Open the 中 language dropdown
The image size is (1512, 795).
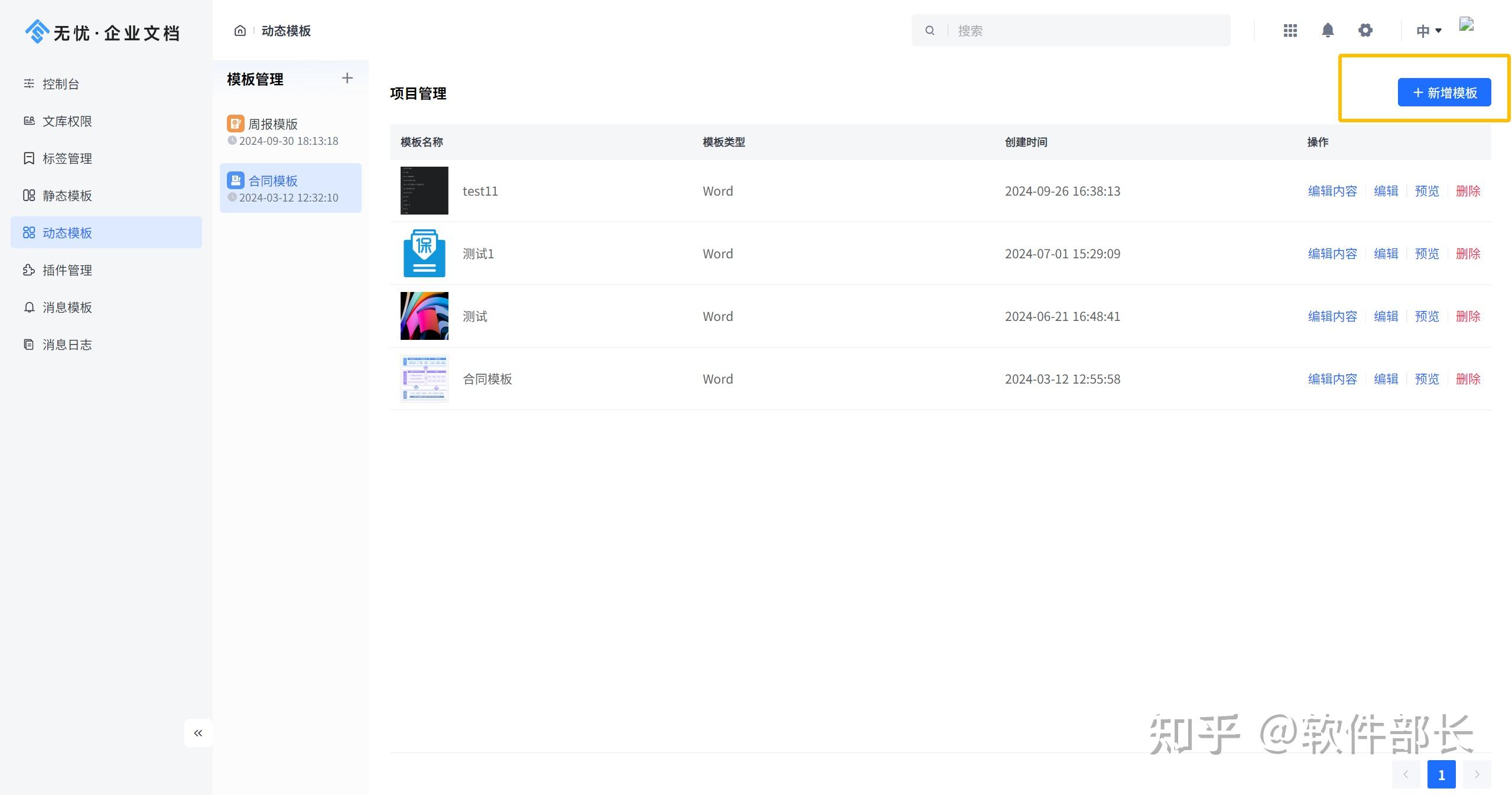click(1428, 31)
